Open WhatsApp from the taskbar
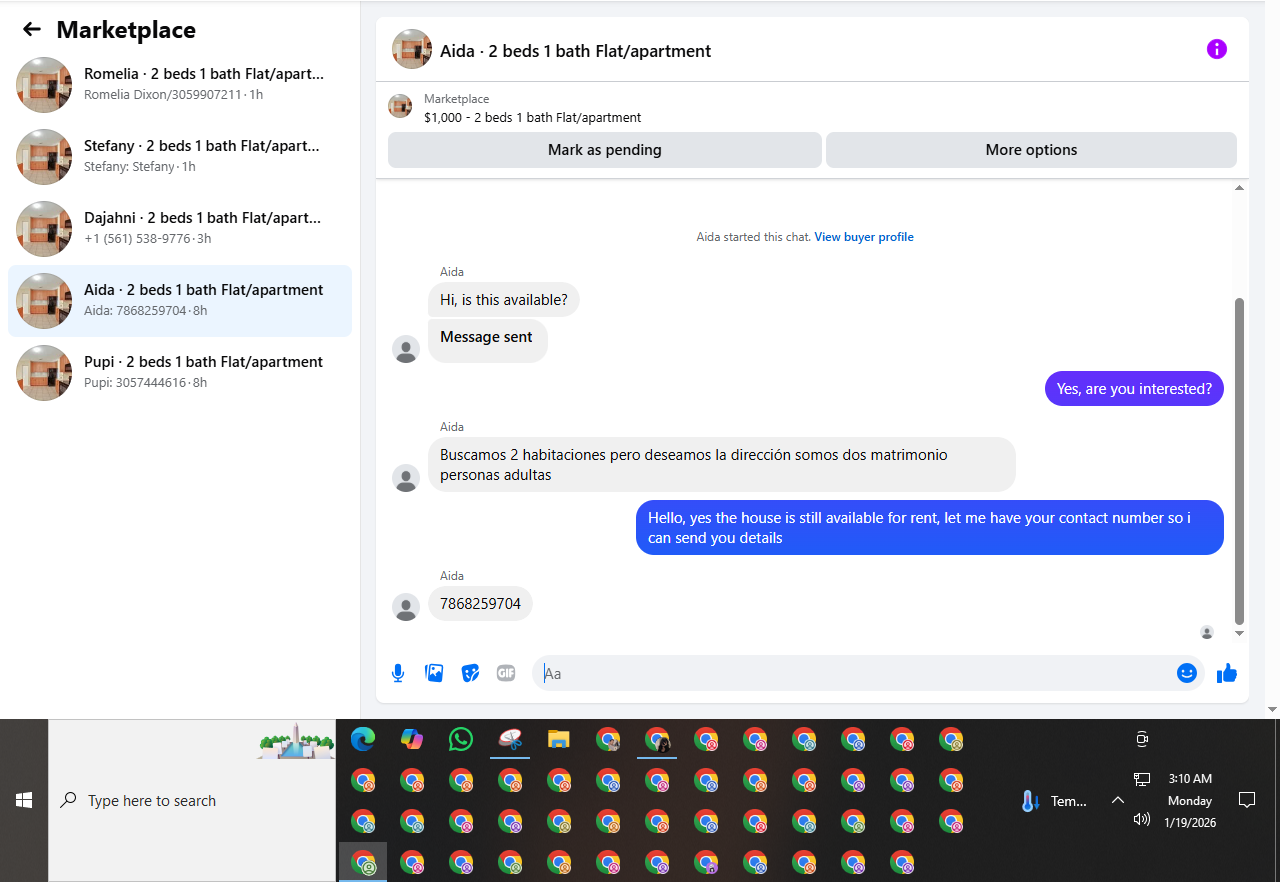Image resolution: width=1280 pixels, height=882 pixels. point(461,740)
